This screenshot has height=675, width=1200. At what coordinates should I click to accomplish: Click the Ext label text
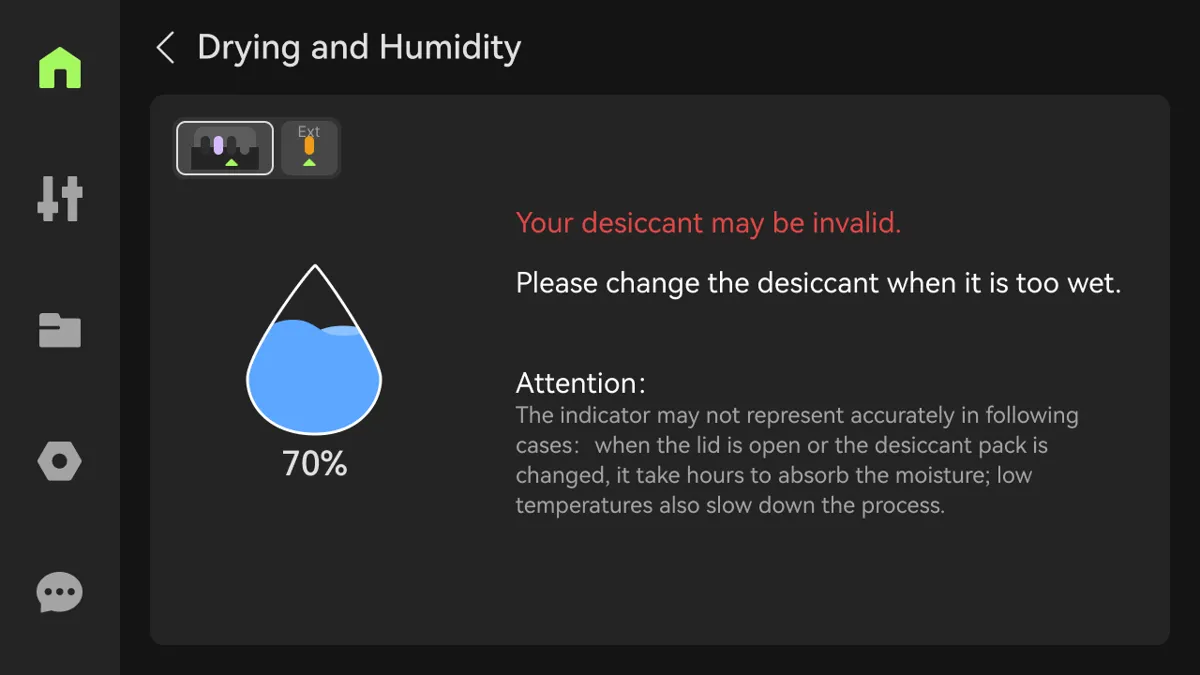click(309, 131)
